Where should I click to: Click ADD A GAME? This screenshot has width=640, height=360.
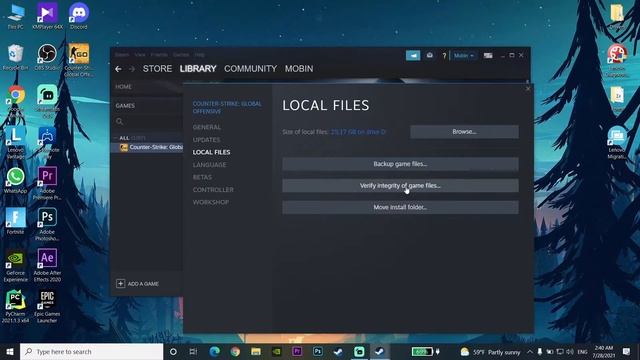tap(138, 284)
